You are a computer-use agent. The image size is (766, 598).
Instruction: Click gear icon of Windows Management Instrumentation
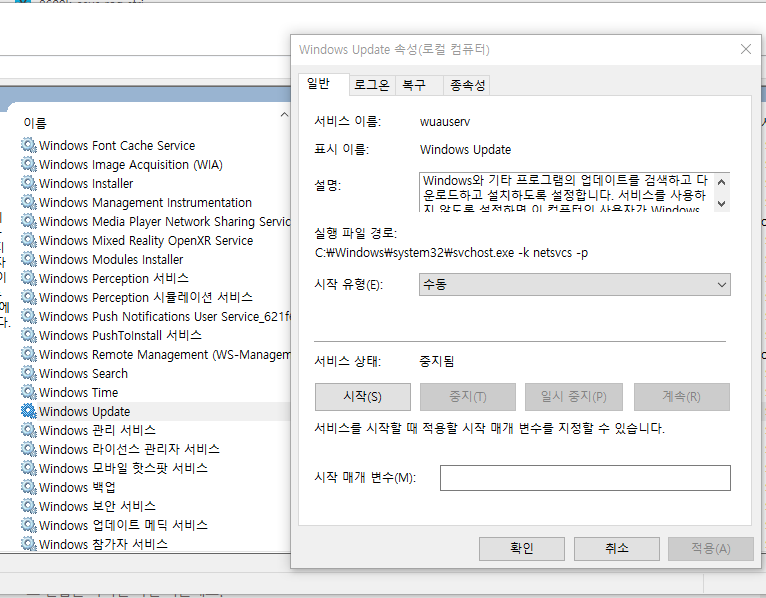pyautogui.click(x=28, y=202)
